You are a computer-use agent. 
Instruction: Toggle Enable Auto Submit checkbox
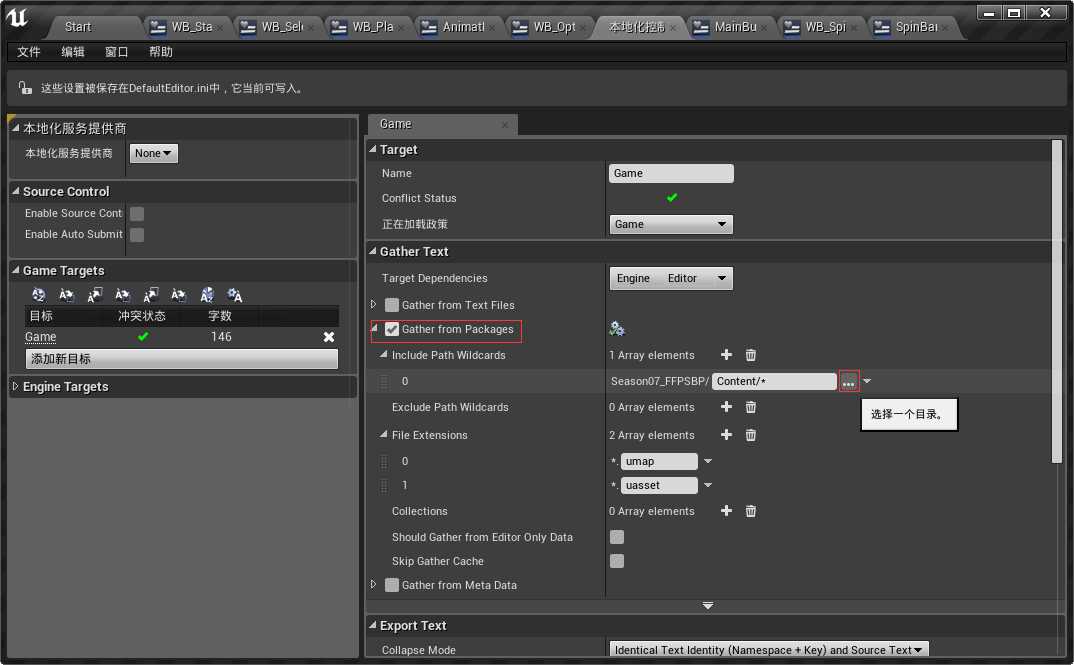(137, 235)
